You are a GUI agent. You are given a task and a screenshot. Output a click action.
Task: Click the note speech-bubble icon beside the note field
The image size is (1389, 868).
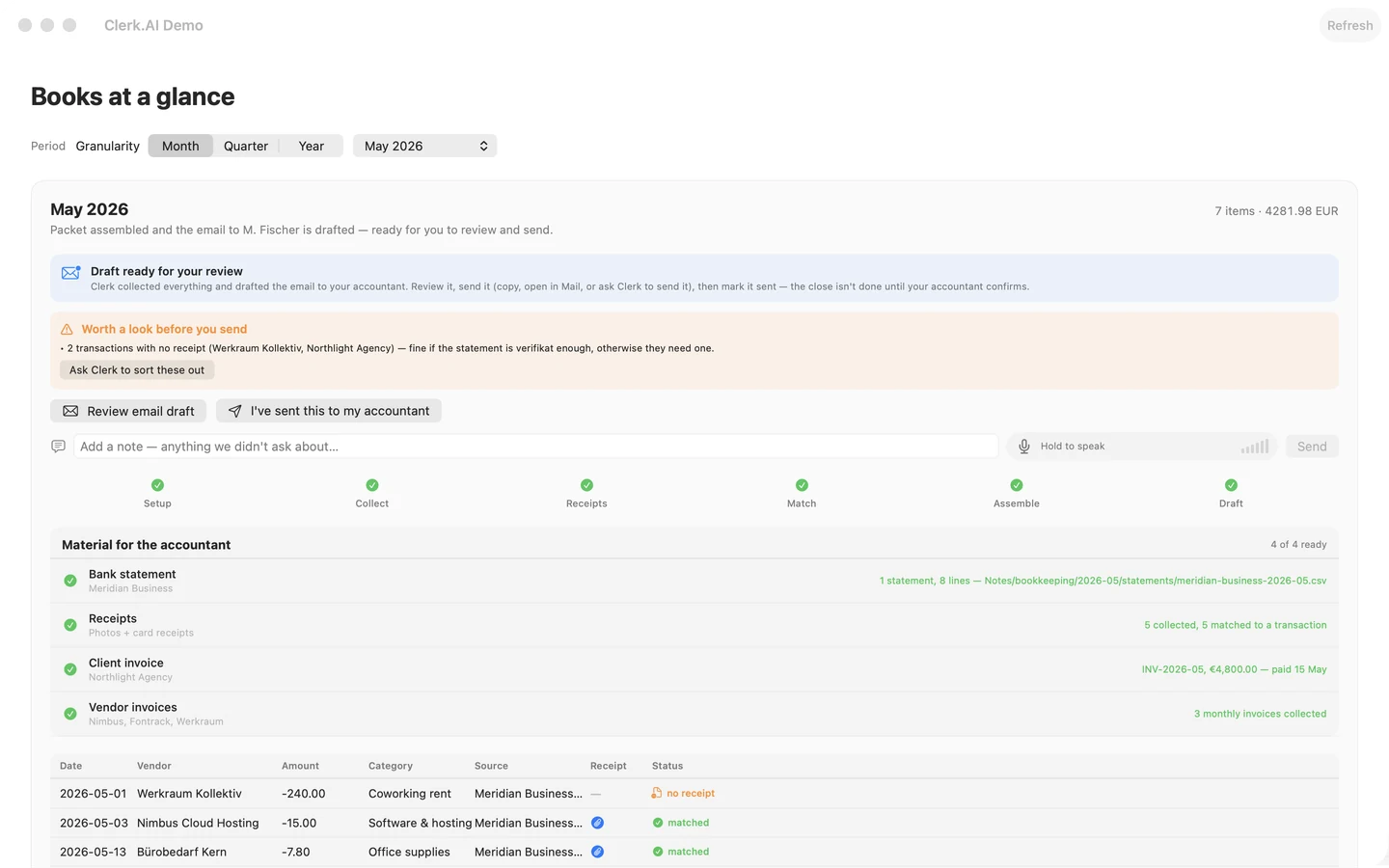point(58,447)
